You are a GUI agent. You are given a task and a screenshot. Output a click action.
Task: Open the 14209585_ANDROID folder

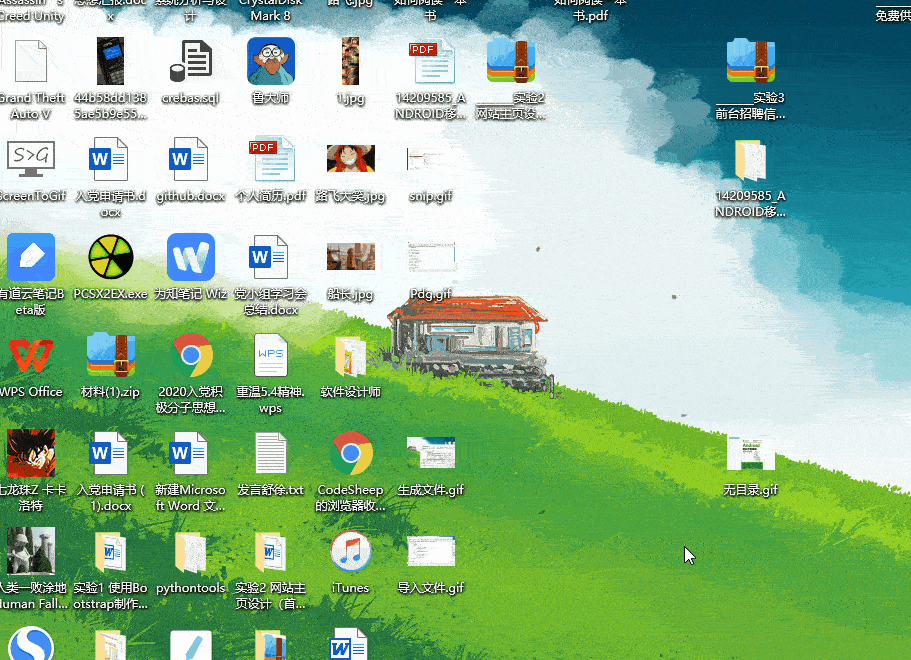750,160
